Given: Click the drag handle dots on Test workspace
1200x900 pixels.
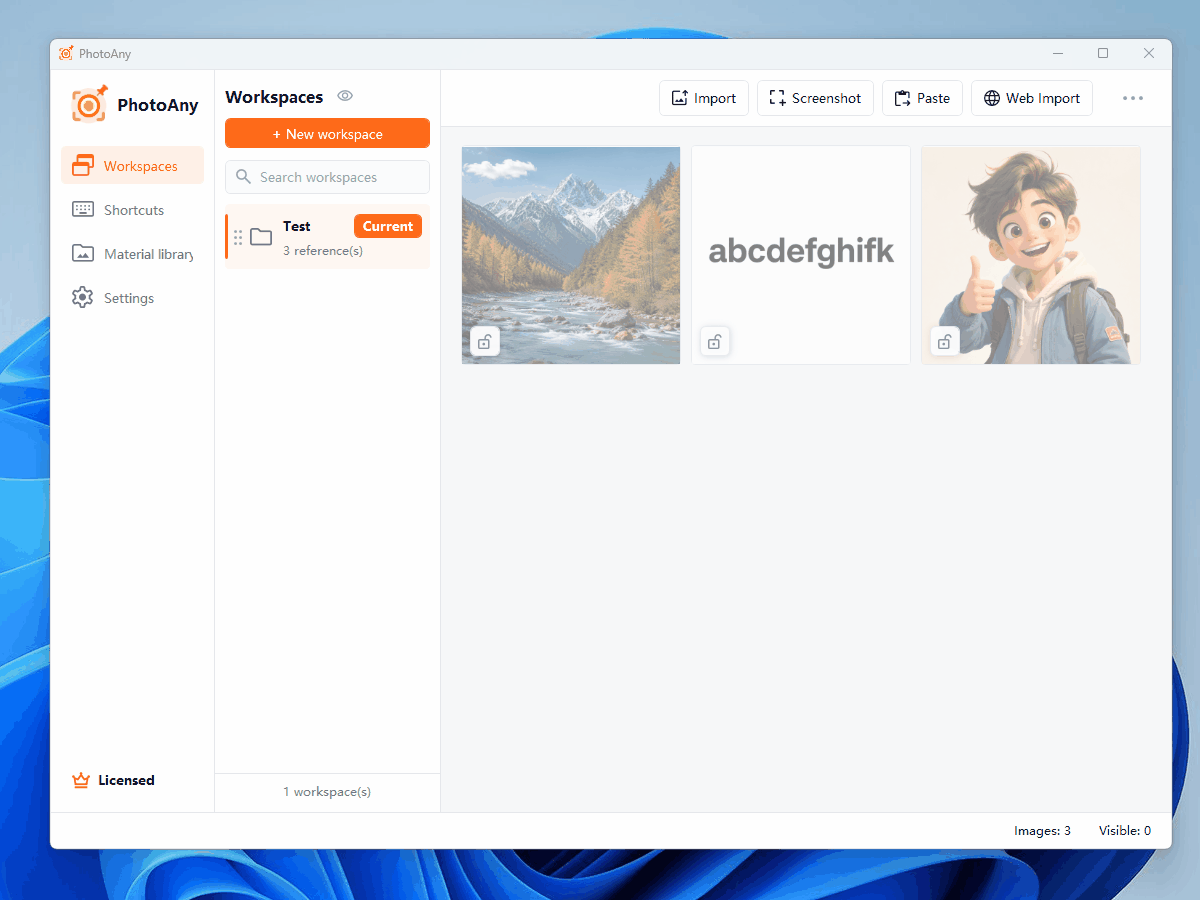Looking at the screenshot, I should click(x=238, y=237).
